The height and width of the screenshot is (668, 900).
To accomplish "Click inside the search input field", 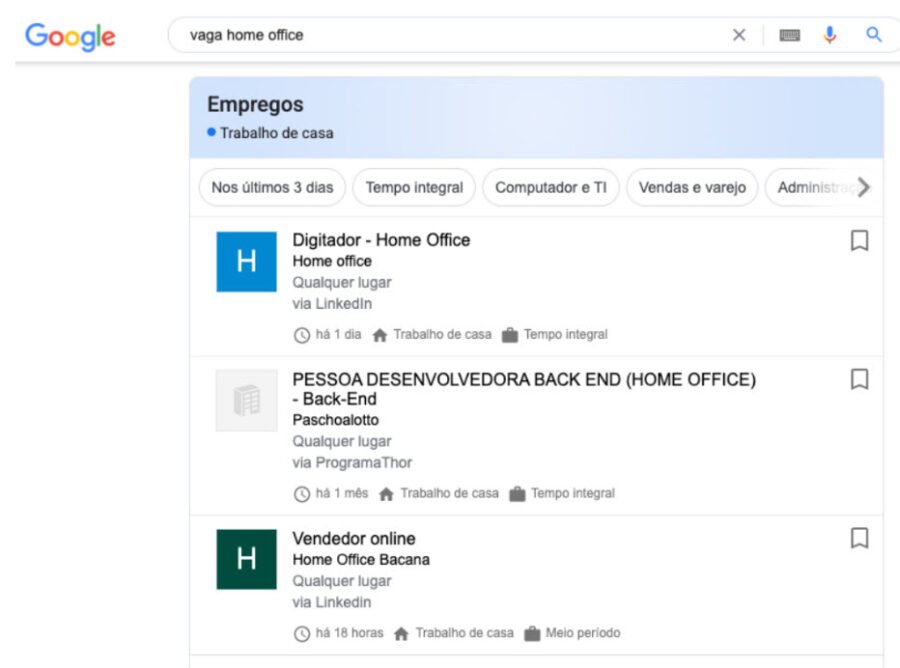I will [450, 35].
